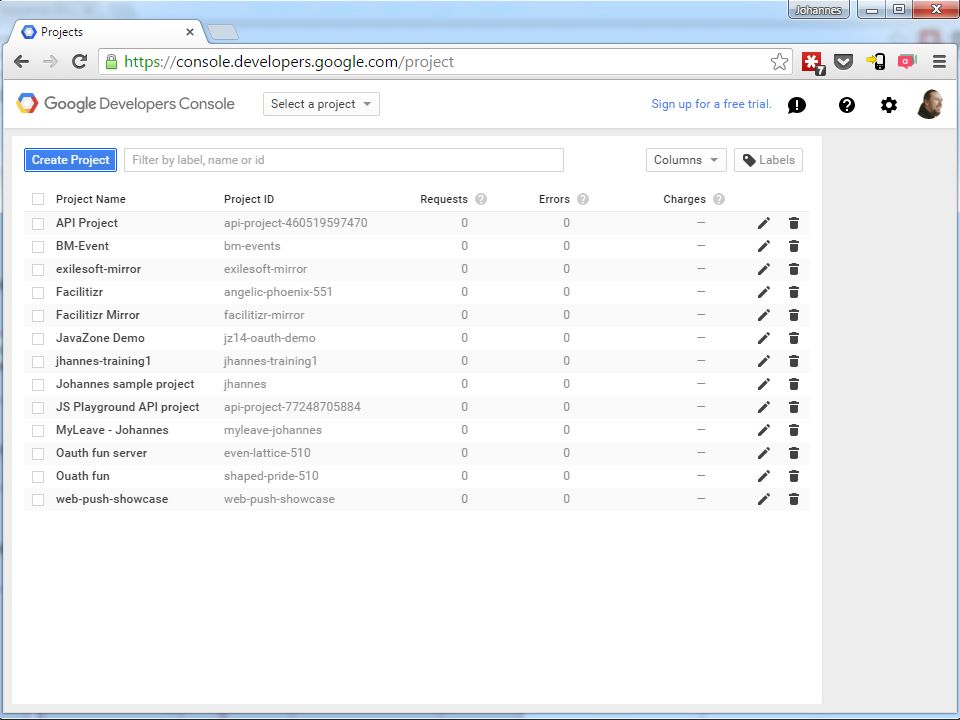Screen dimensions: 960x720
Task: Delete MyLeave - Johannes project
Action: point(794,430)
